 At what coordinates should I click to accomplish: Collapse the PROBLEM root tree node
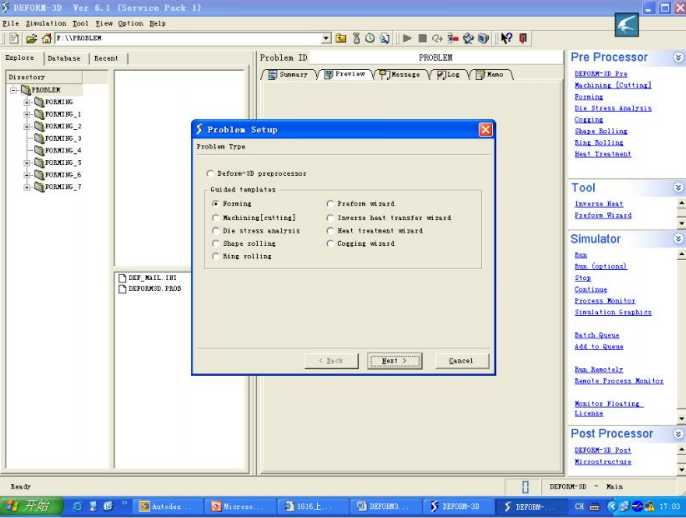tap(14, 90)
